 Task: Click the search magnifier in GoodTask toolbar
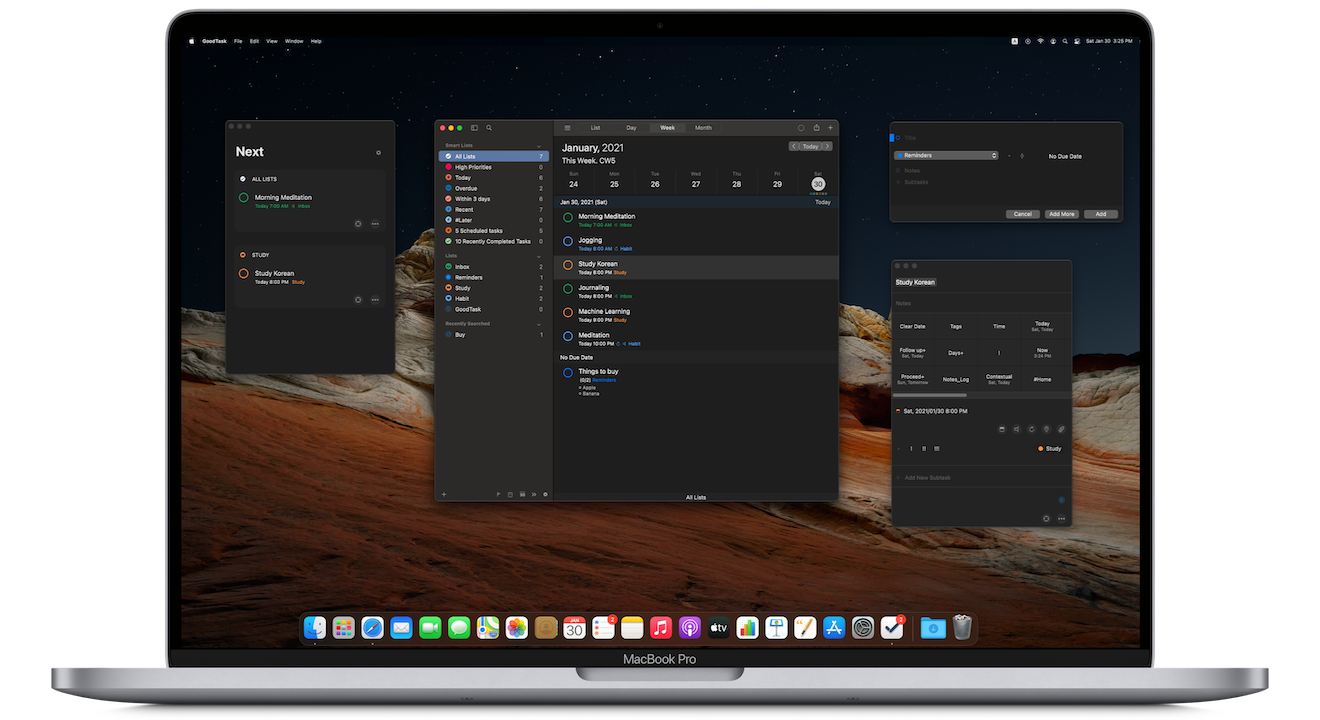click(488, 128)
